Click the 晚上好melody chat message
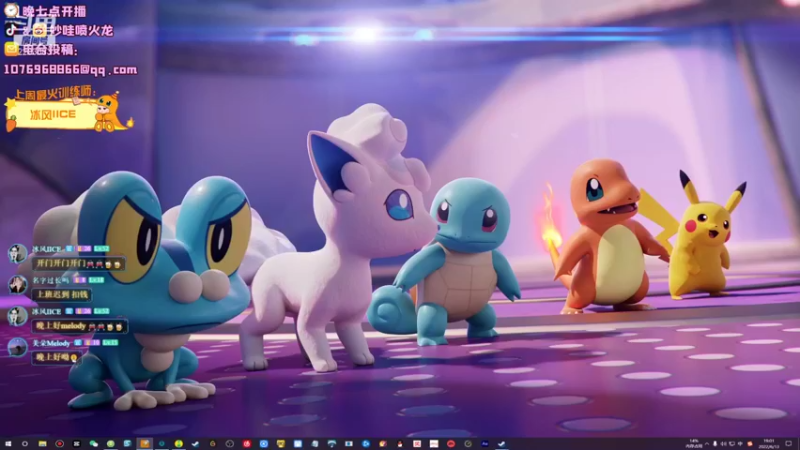This screenshot has width=800, height=450. coord(80,326)
